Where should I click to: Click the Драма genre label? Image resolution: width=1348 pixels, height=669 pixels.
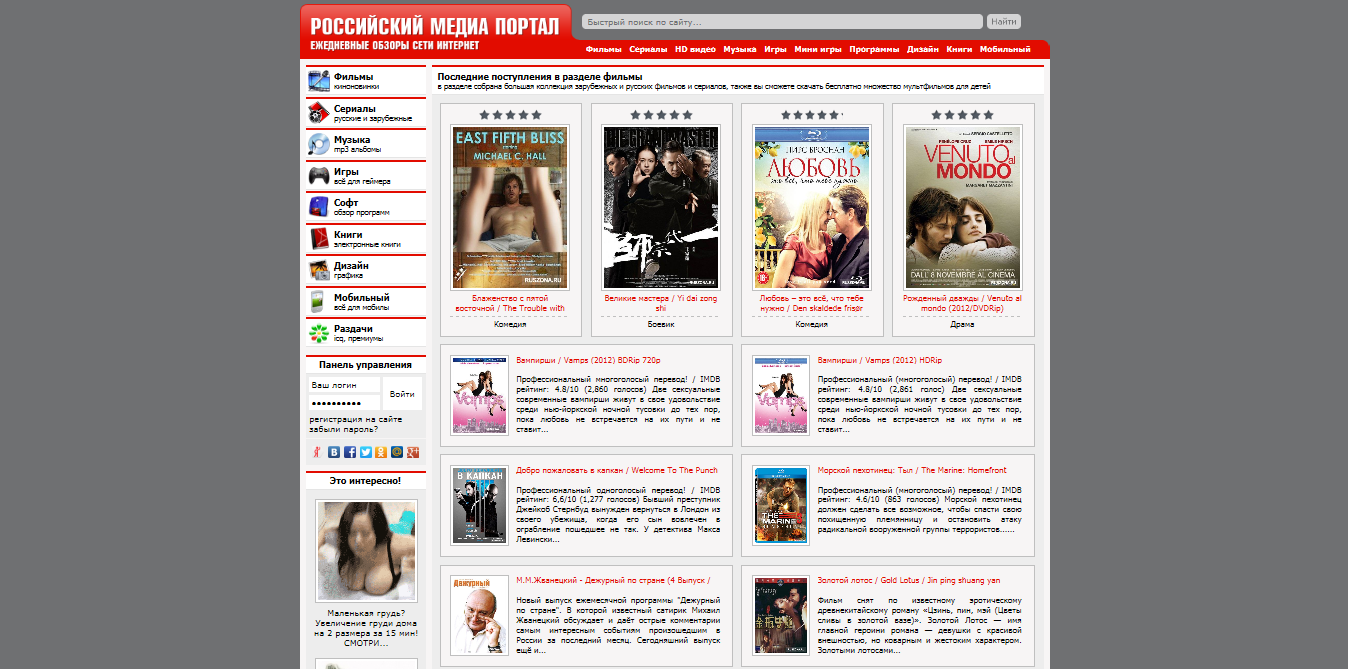[962, 324]
